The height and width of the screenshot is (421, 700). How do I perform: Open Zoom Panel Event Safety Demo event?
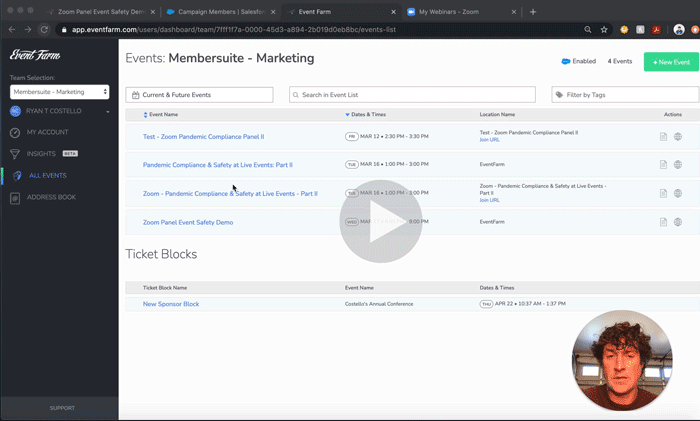pyautogui.click(x=188, y=222)
